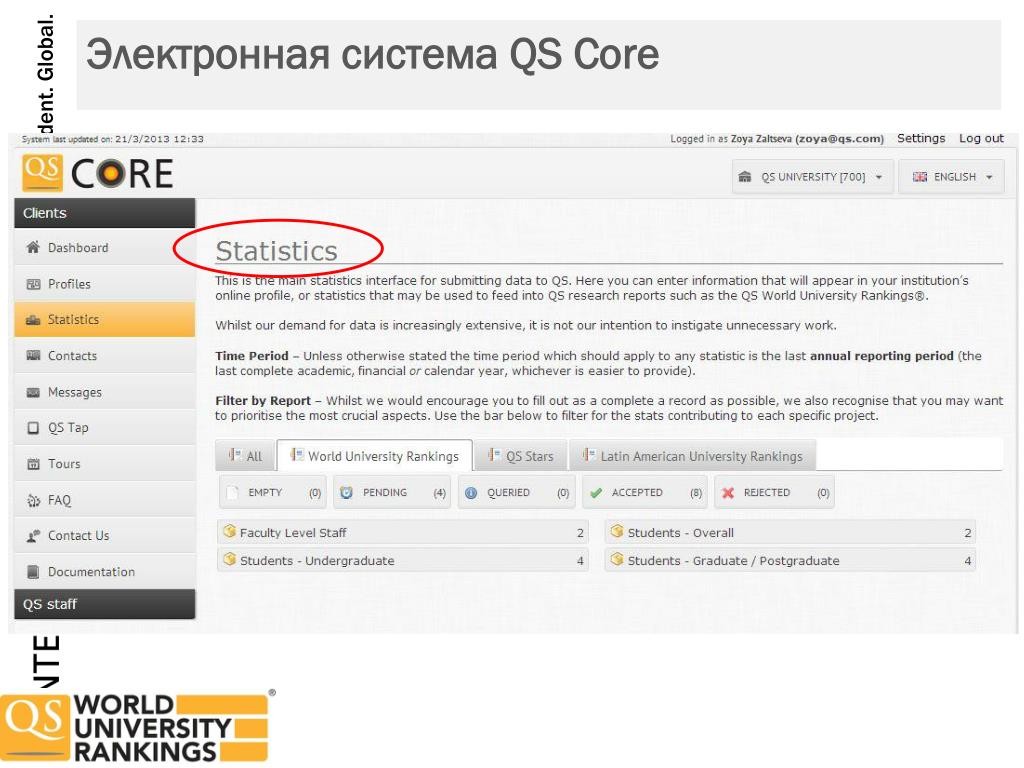Click the REJECTED red cross icon

pos(728,493)
